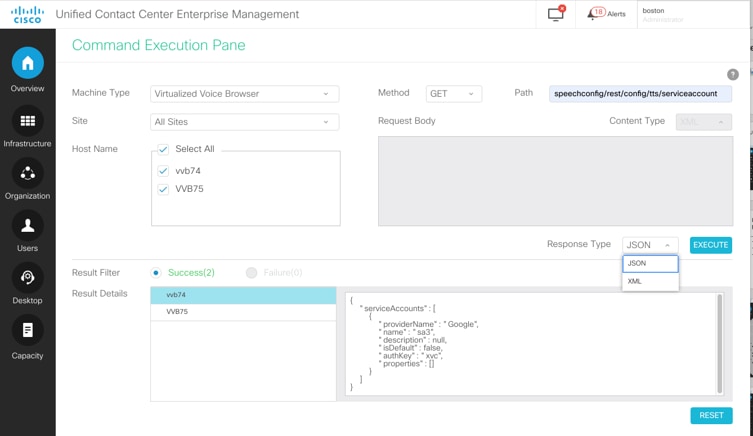
Task: Open the boston Administrator user menu
Action: pyautogui.click(x=663, y=15)
